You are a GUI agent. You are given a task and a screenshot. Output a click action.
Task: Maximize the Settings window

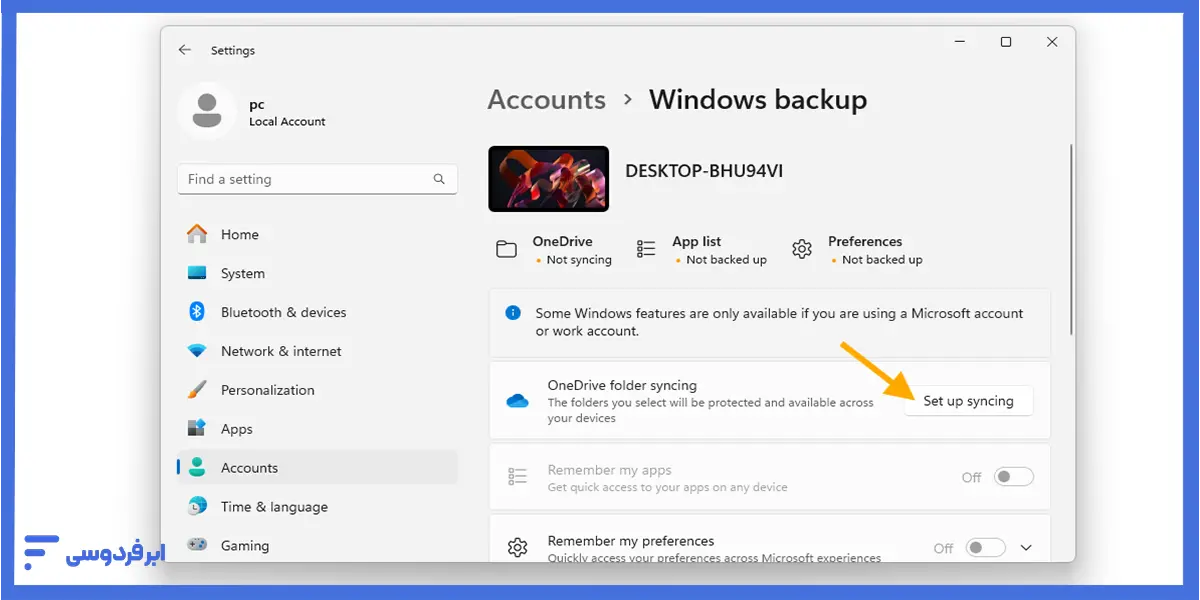point(1006,42)
